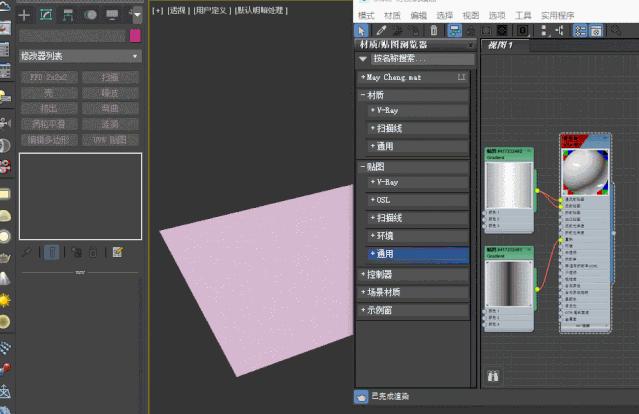Screen dimensions: 639x414
Task: Click the 弯曲 modifier button
Action: (110, 108)
